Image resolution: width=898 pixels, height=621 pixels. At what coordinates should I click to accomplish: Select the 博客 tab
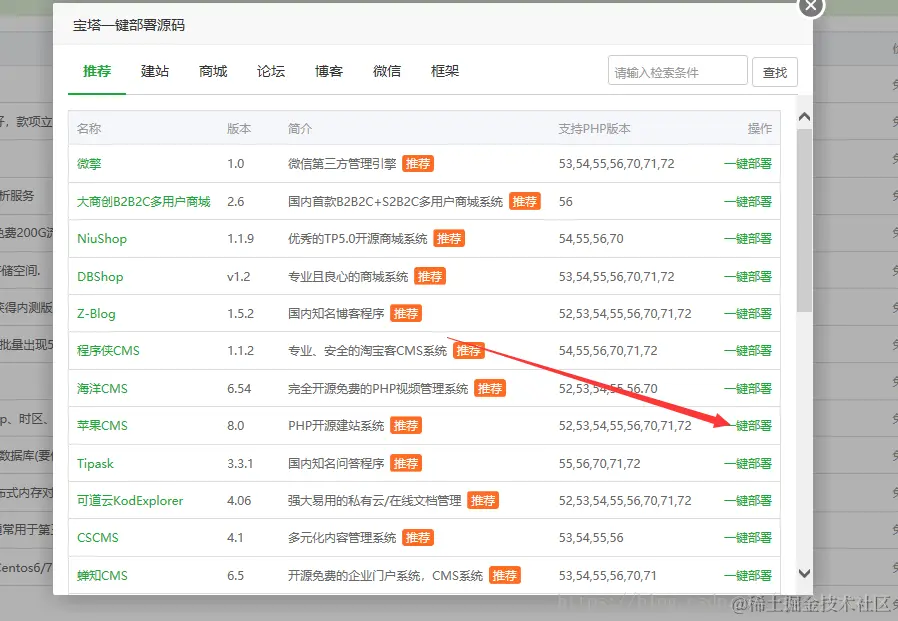(x=329, y=71)
